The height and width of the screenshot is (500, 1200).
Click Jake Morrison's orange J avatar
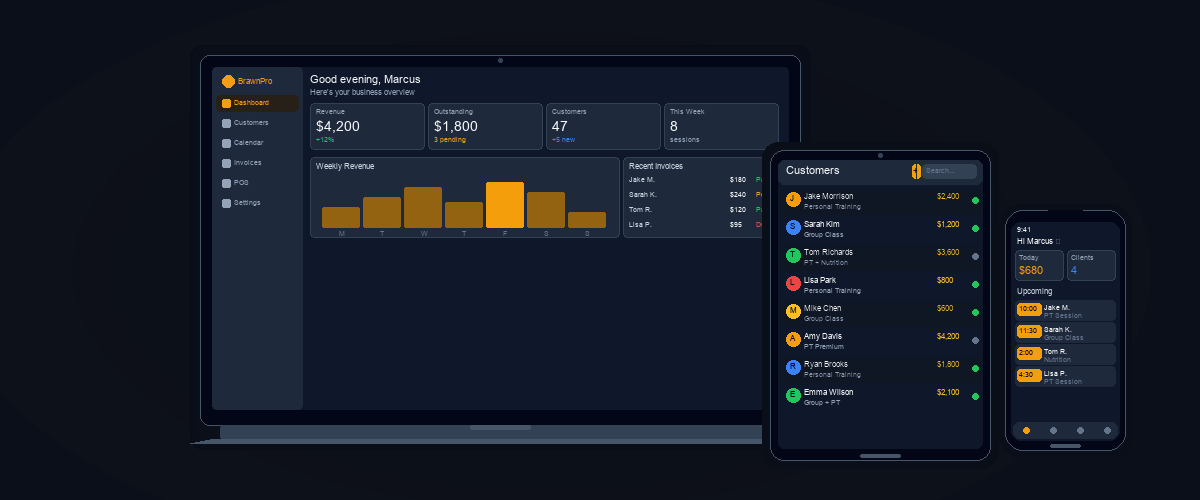pos(793,199)
